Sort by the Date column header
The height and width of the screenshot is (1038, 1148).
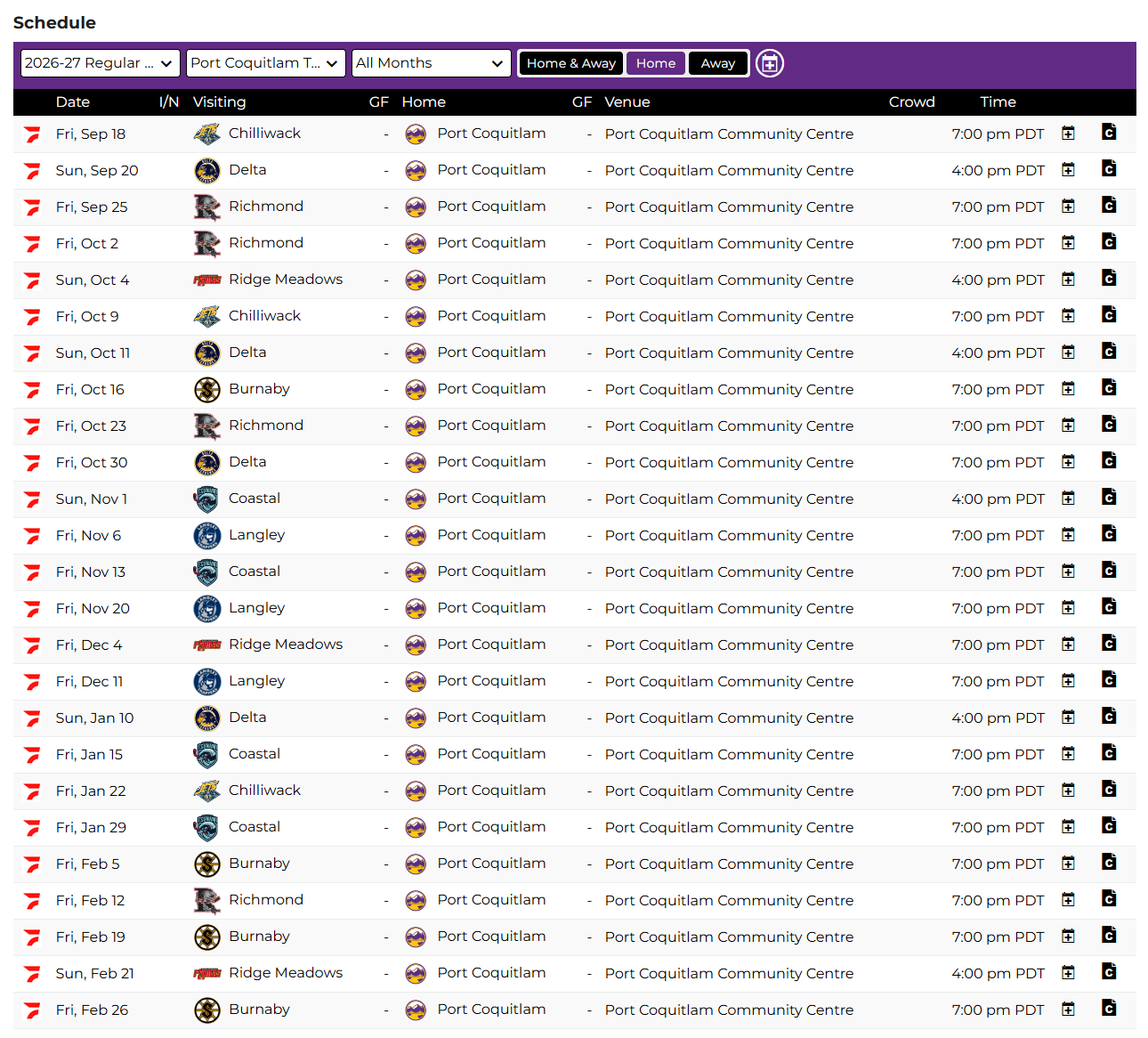(73, 102)
